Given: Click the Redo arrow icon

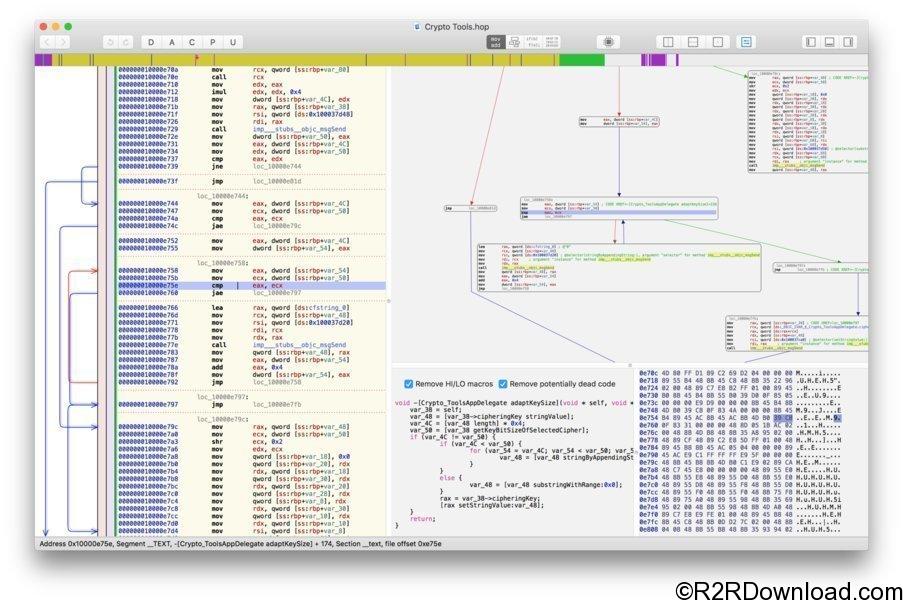Looking at the screenshot, I should pos(125,42).
